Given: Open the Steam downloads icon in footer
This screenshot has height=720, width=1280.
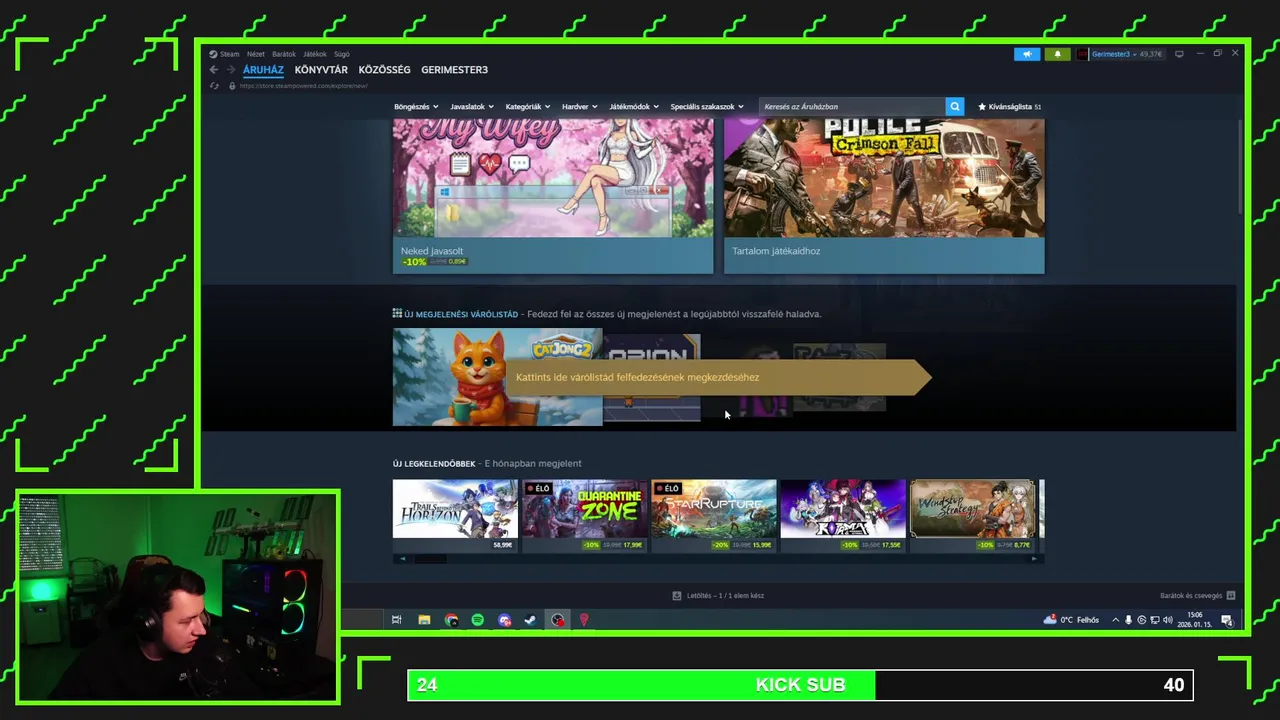Looking at the screenshot, I should click(677, 595).
